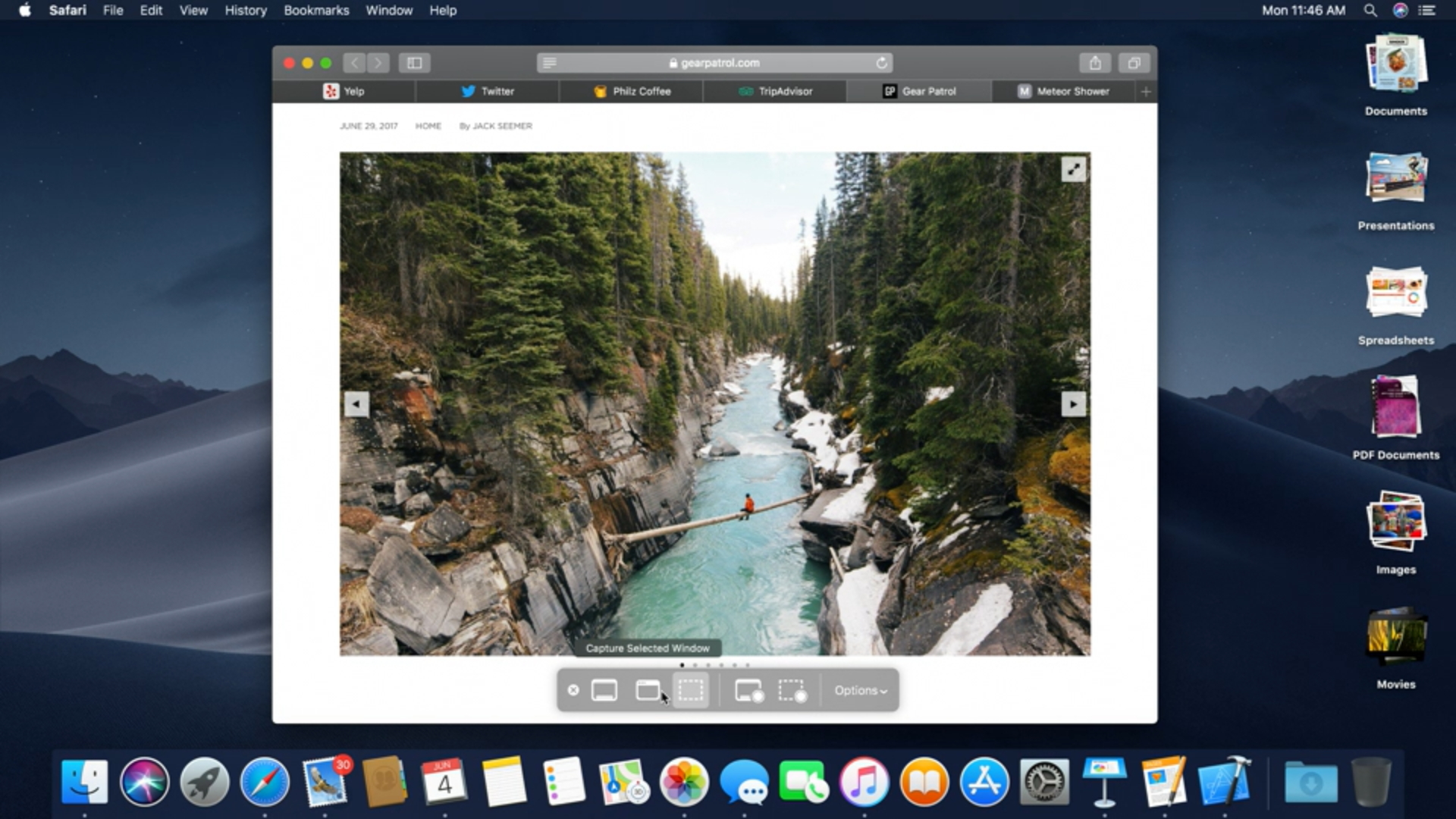Open the Bookmarks menu

click(316, 10)
